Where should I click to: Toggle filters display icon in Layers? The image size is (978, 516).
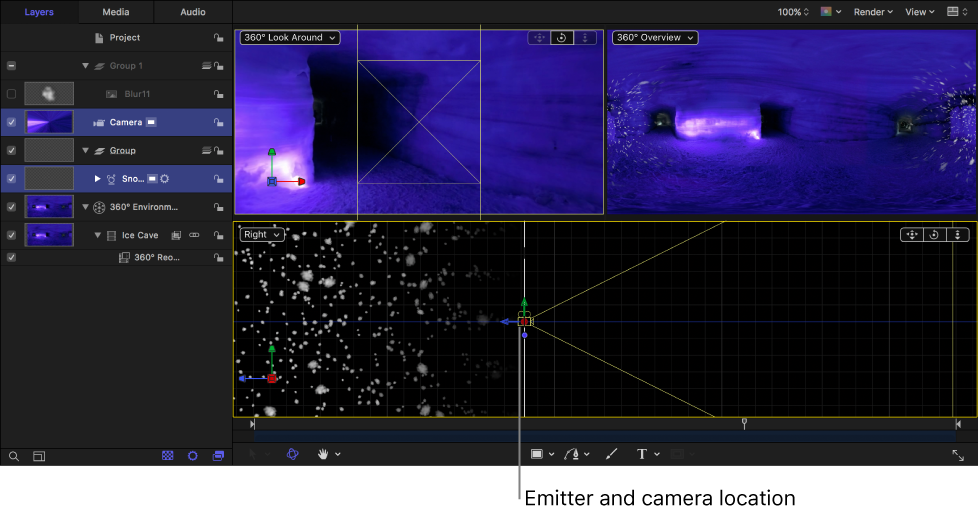coord(218,456)
